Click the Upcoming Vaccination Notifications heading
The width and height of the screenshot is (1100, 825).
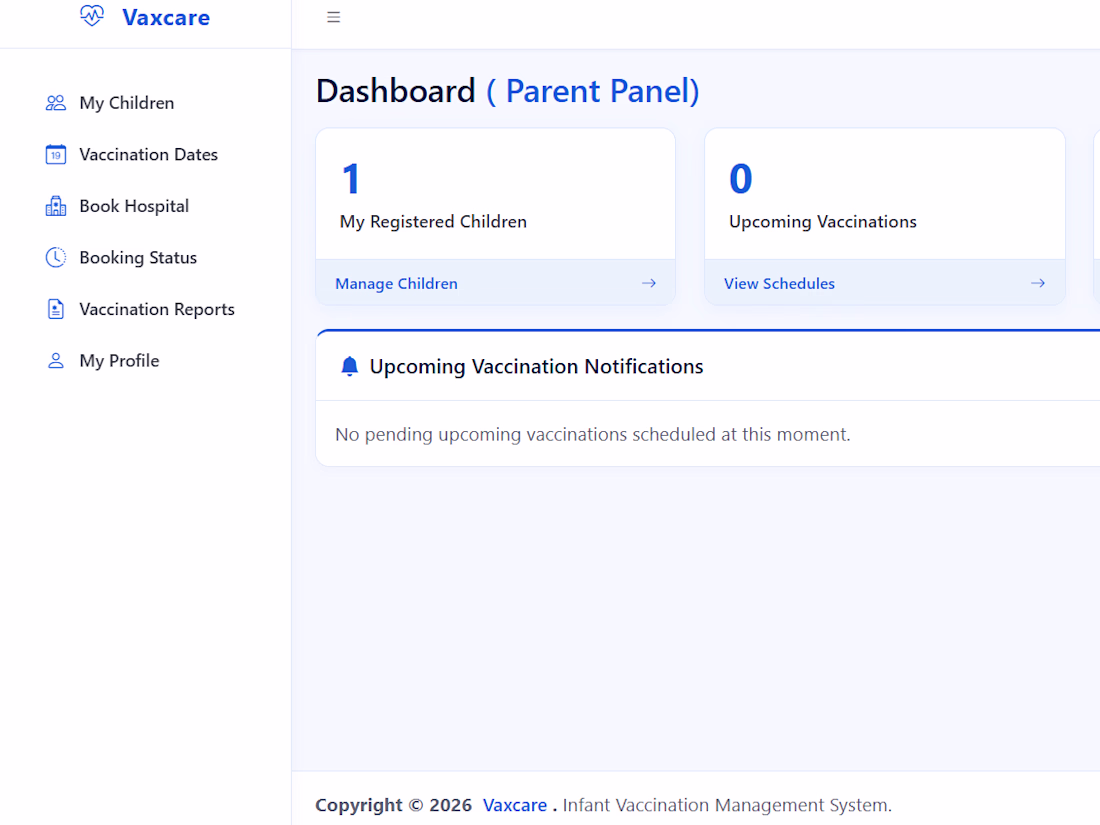537,366
